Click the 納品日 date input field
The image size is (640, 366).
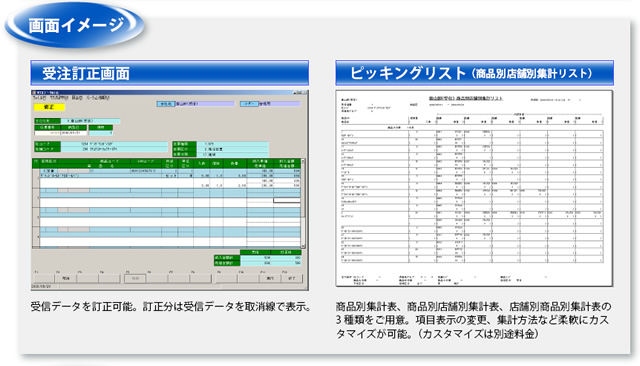[x=74, y=133]
